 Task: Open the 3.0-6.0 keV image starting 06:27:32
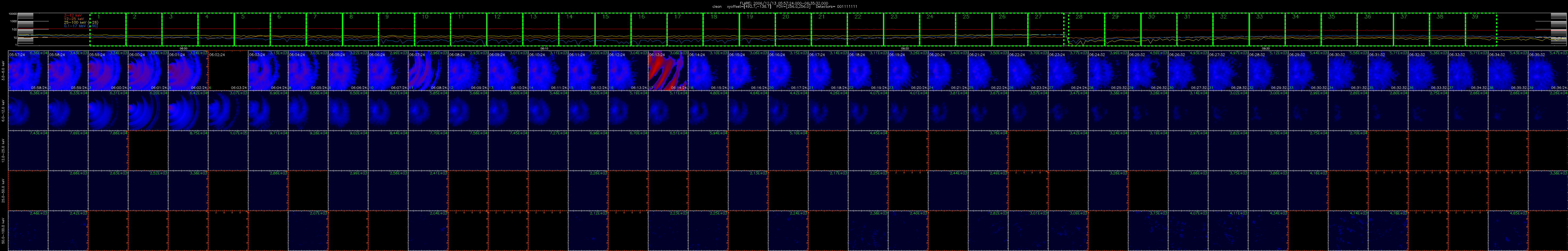click(x=1228, y=71)
